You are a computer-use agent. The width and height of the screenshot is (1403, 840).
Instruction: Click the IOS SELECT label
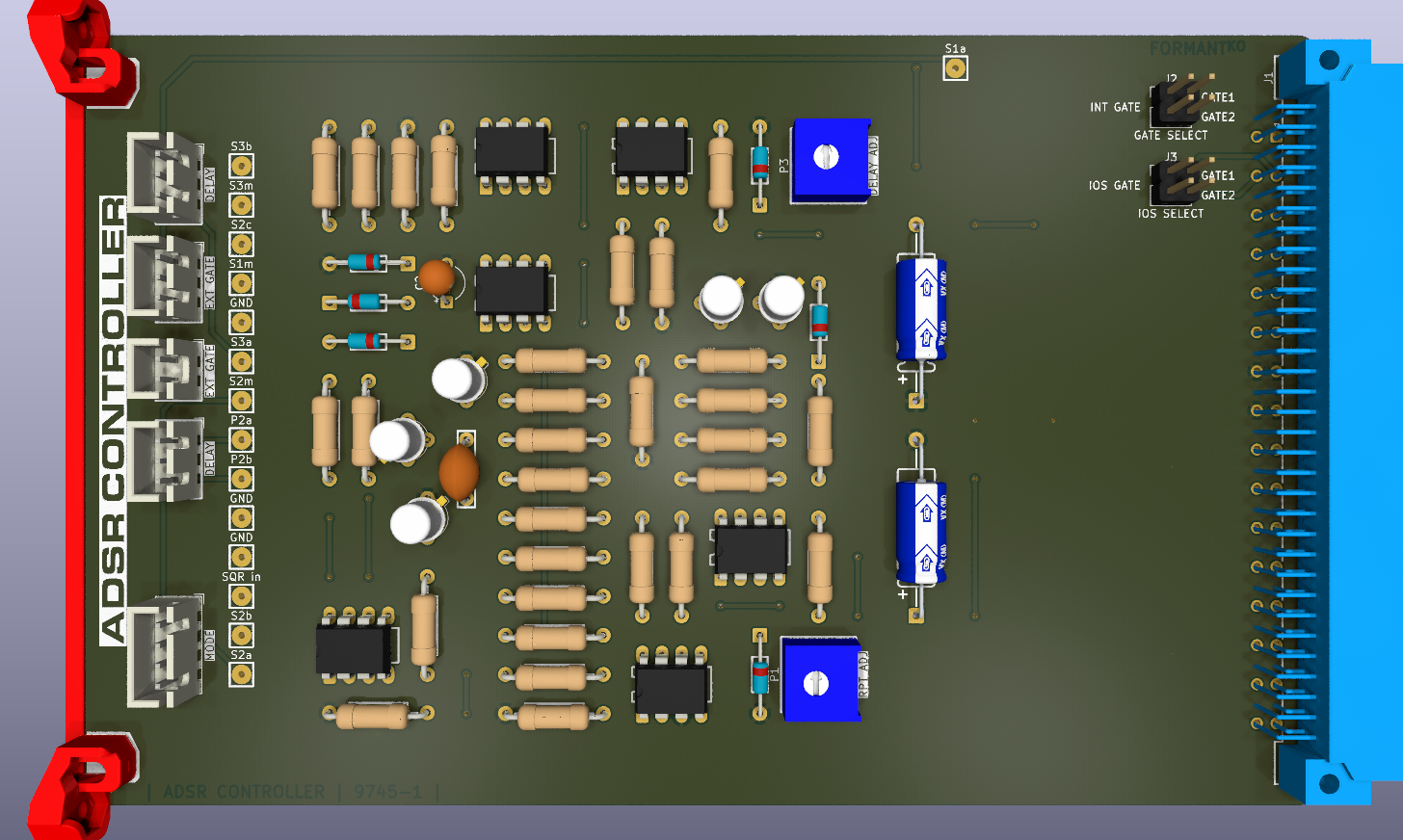click(x=1171, y=214)
